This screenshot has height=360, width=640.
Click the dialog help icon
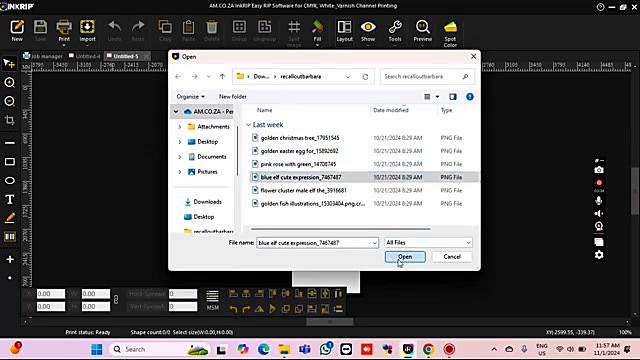470,97
